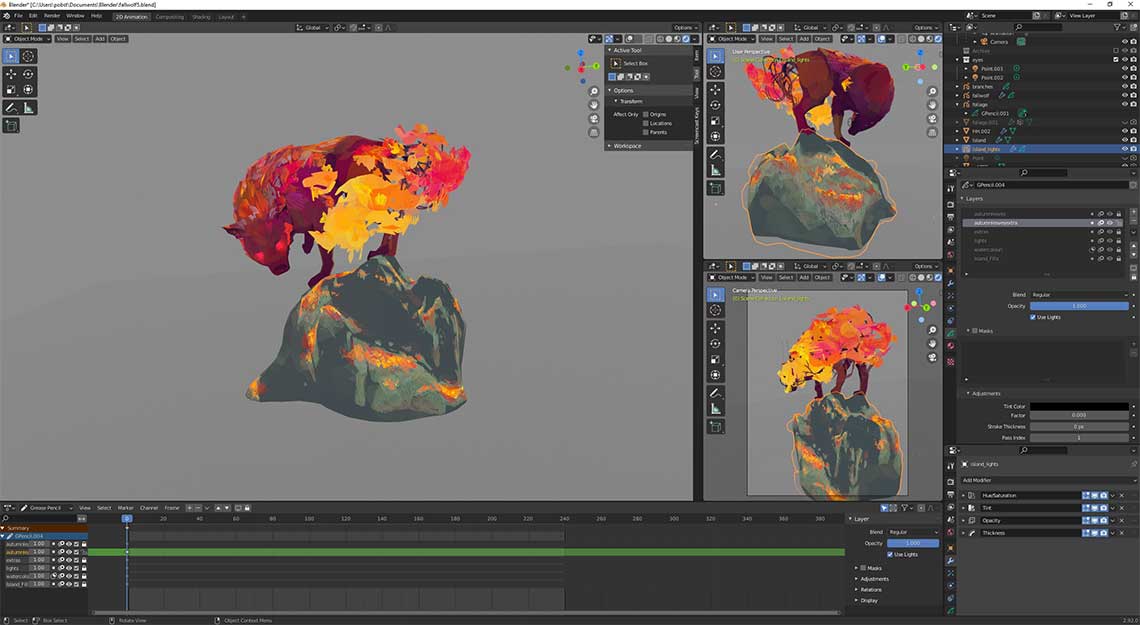Screen dimensions: 1140x625
Task: Toggle camera view icon in main viewport
Action: coord(594,118)
